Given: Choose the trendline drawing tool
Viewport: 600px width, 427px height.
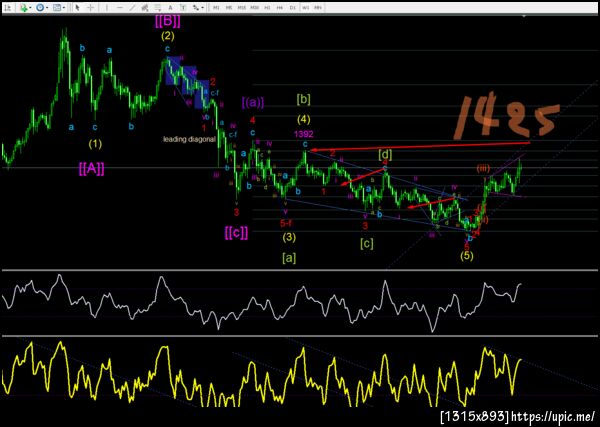Looking at the screenshot, I should [x=132, y=8].
